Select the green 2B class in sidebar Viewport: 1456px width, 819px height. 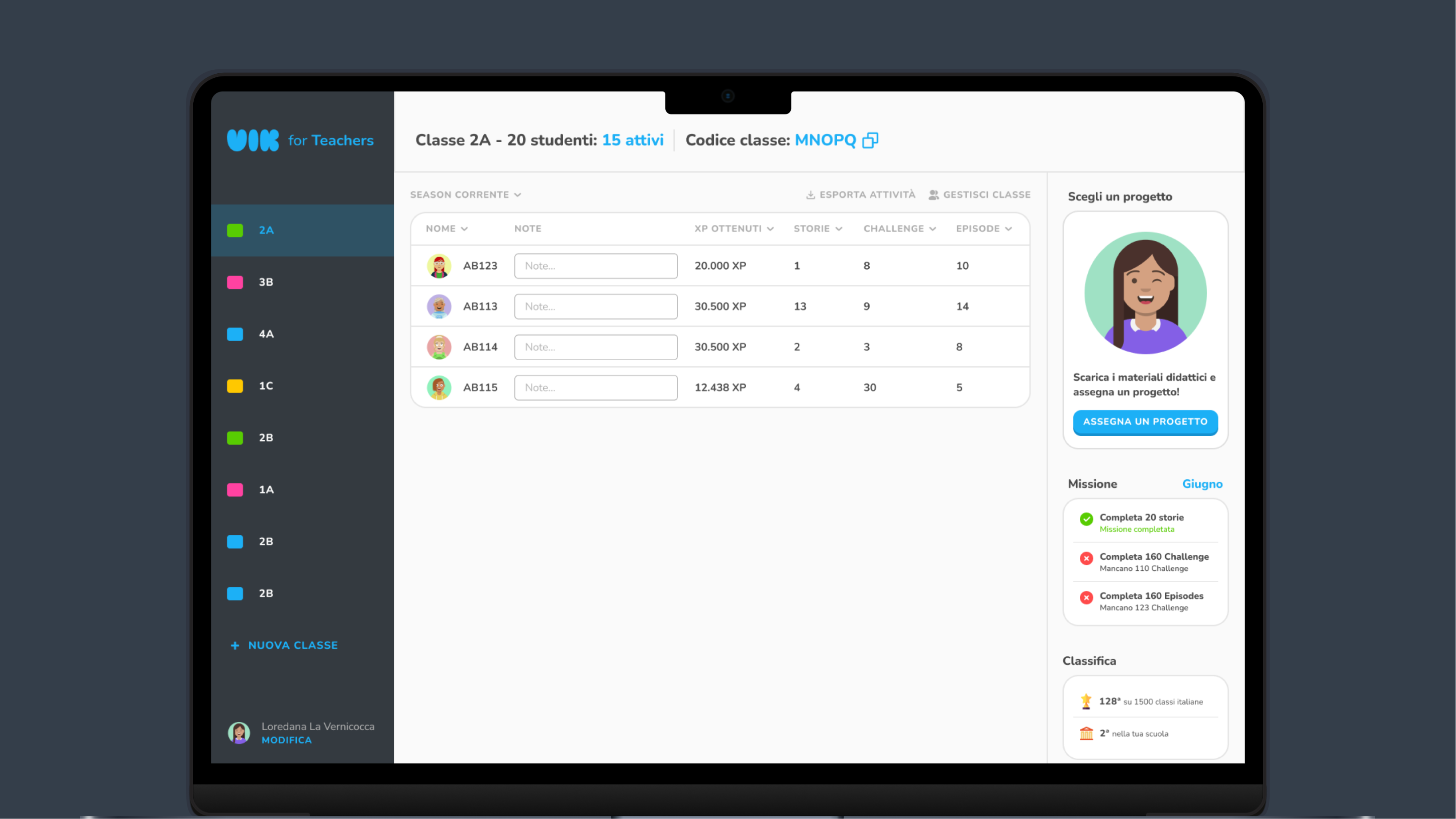(302, 438)
